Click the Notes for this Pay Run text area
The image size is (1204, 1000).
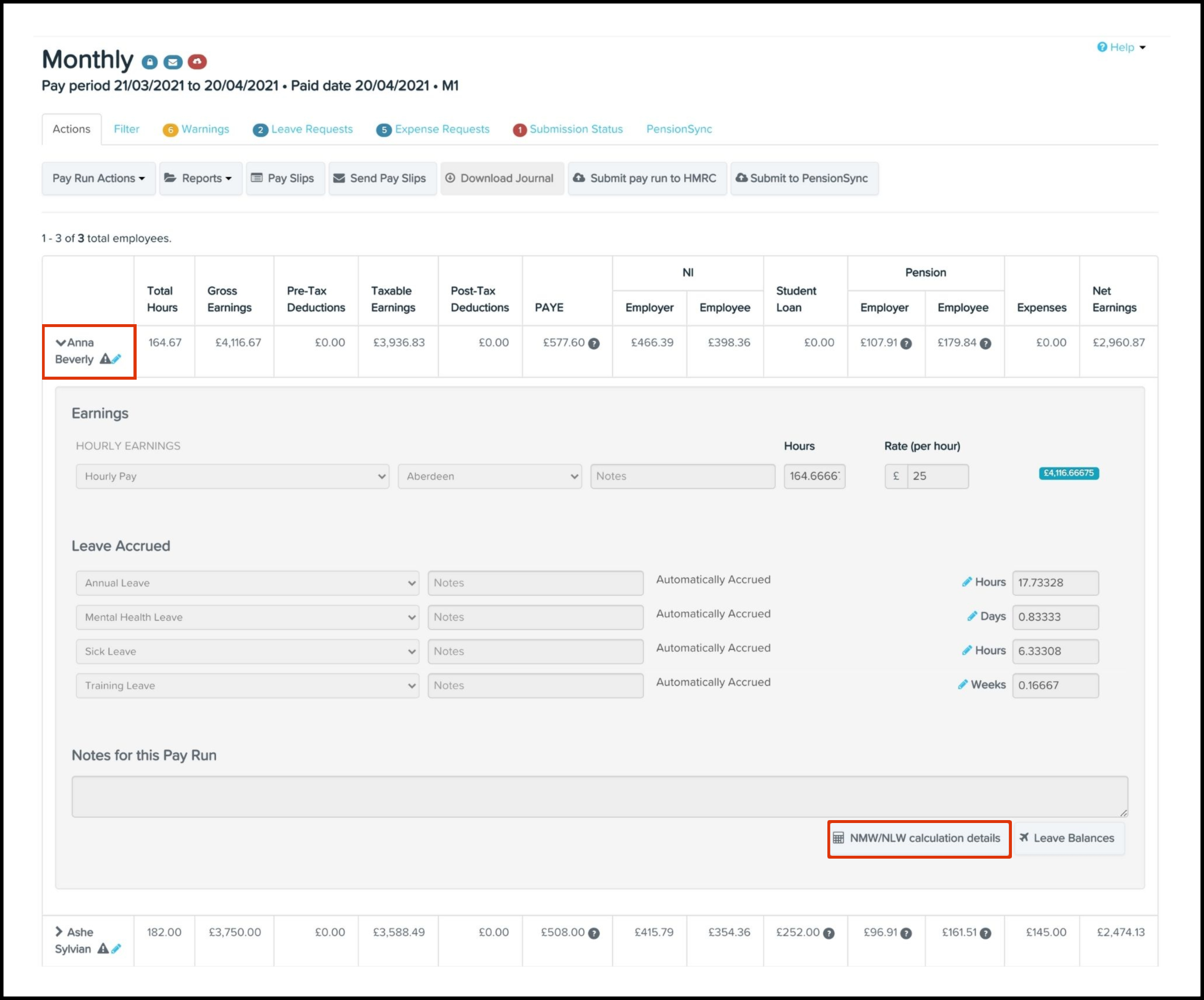click(599, 796)
